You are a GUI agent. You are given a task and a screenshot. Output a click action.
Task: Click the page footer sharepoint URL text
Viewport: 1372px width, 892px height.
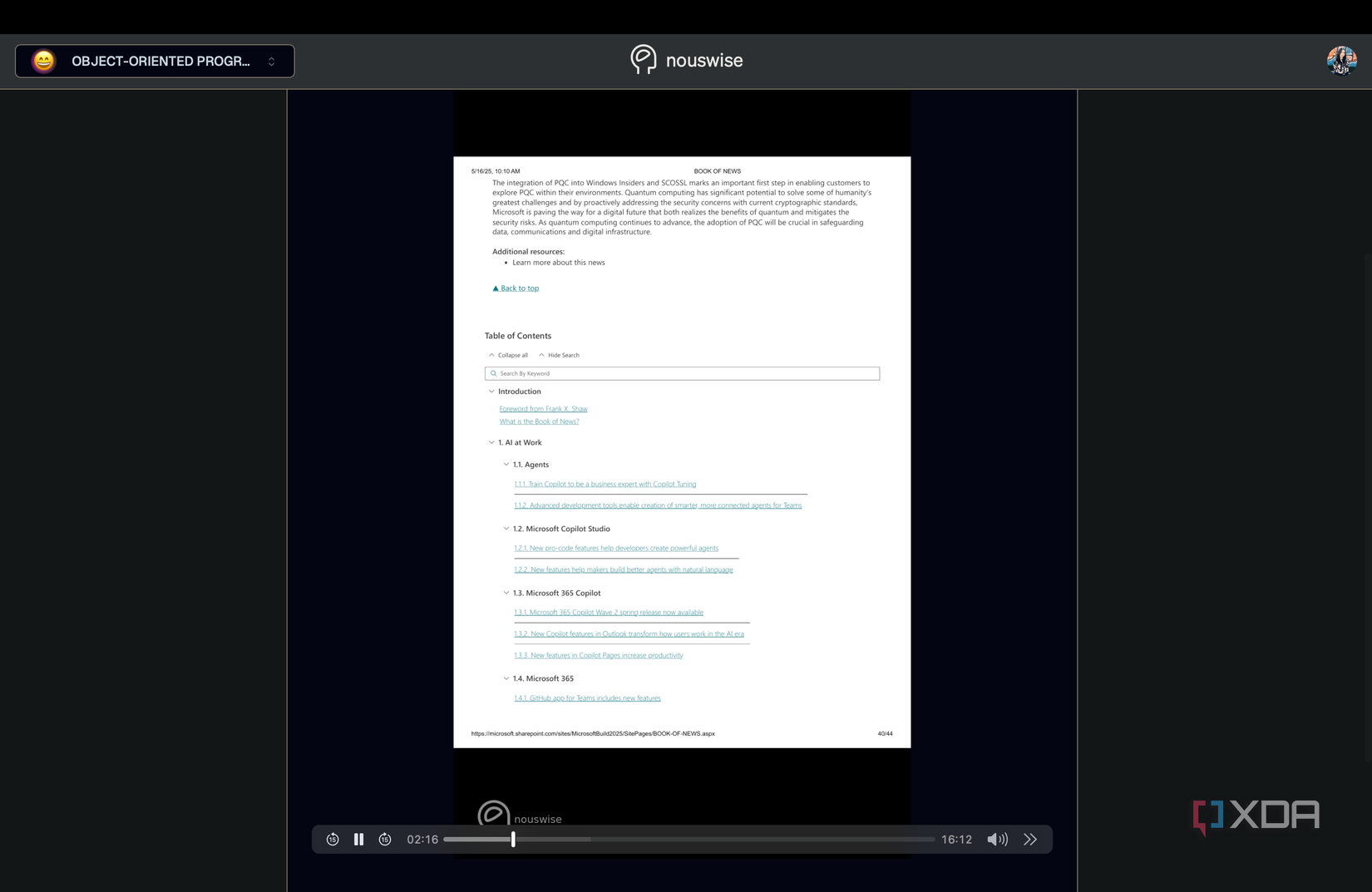click(x=593, y=734)
